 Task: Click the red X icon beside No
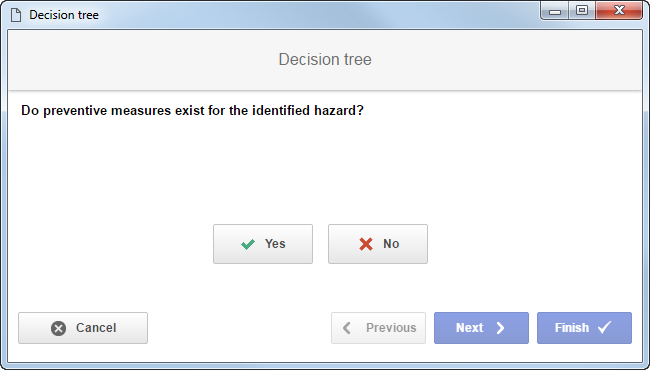[x=366, y=244]
